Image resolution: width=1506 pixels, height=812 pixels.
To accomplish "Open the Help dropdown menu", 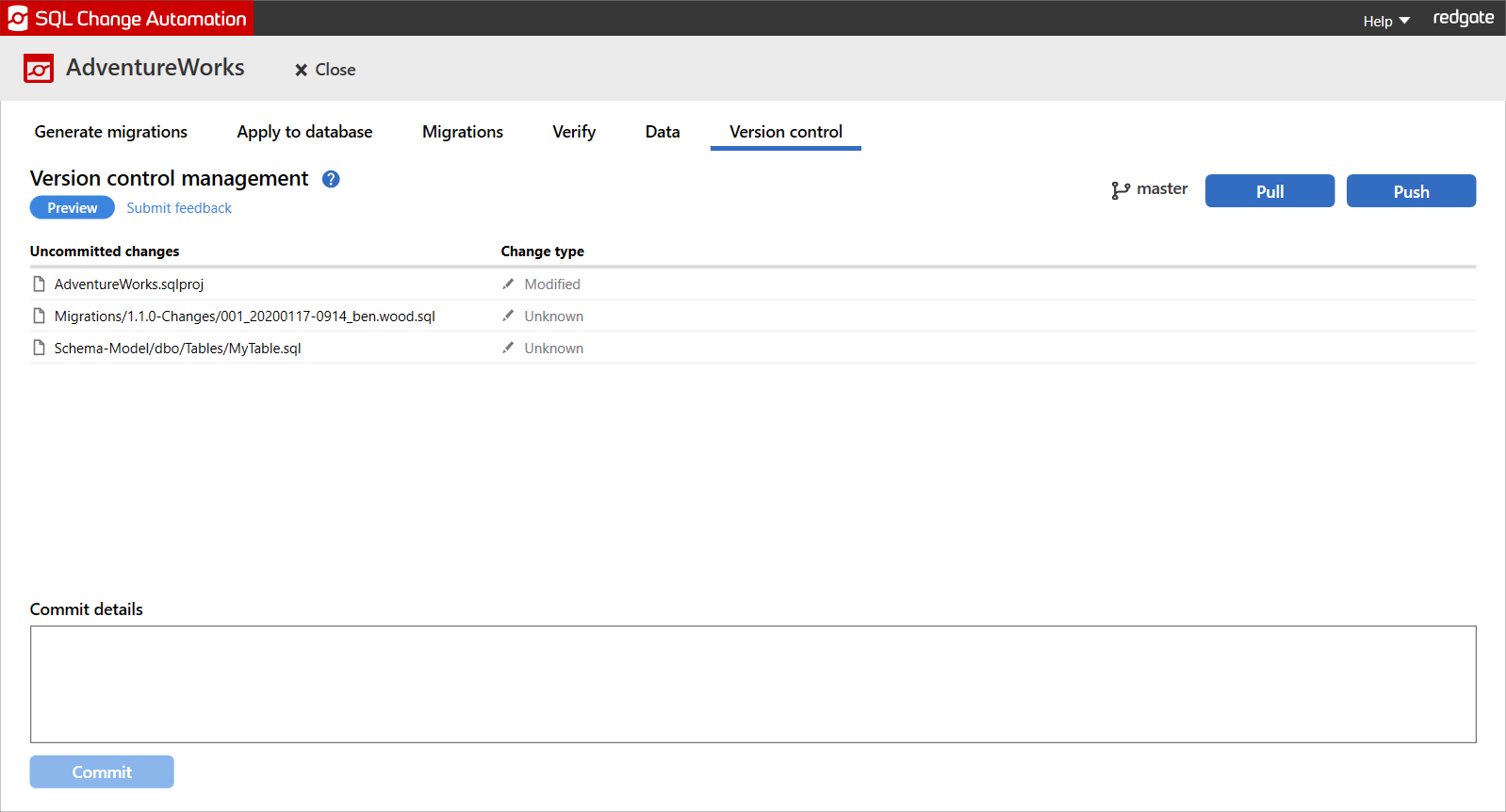I will click(x=1385, y=21).
